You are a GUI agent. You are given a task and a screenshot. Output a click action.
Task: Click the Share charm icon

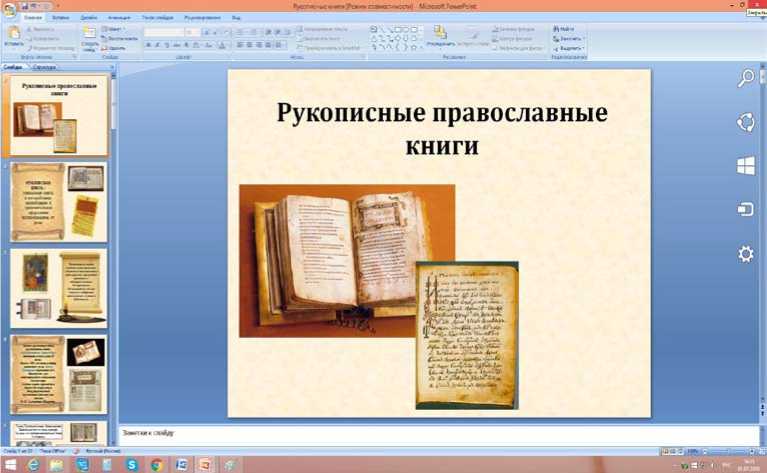[745, 122]
